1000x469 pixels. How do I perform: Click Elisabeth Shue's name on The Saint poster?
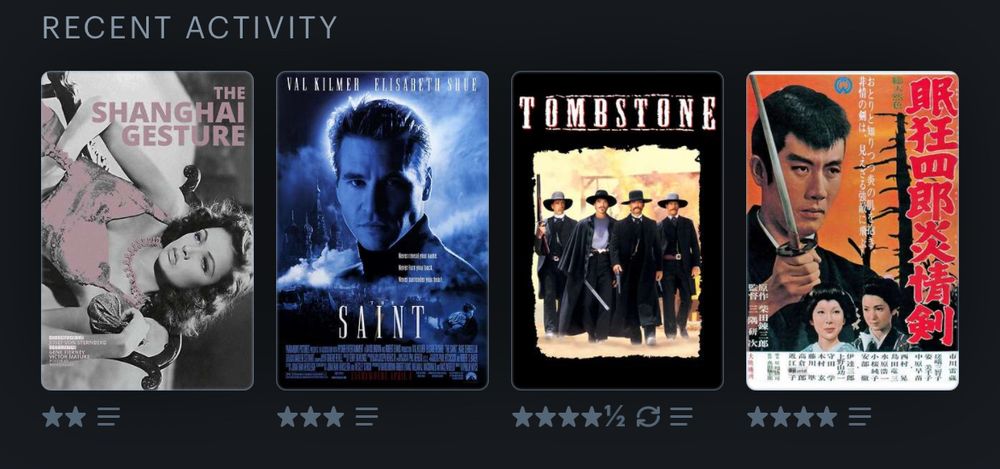426,85
